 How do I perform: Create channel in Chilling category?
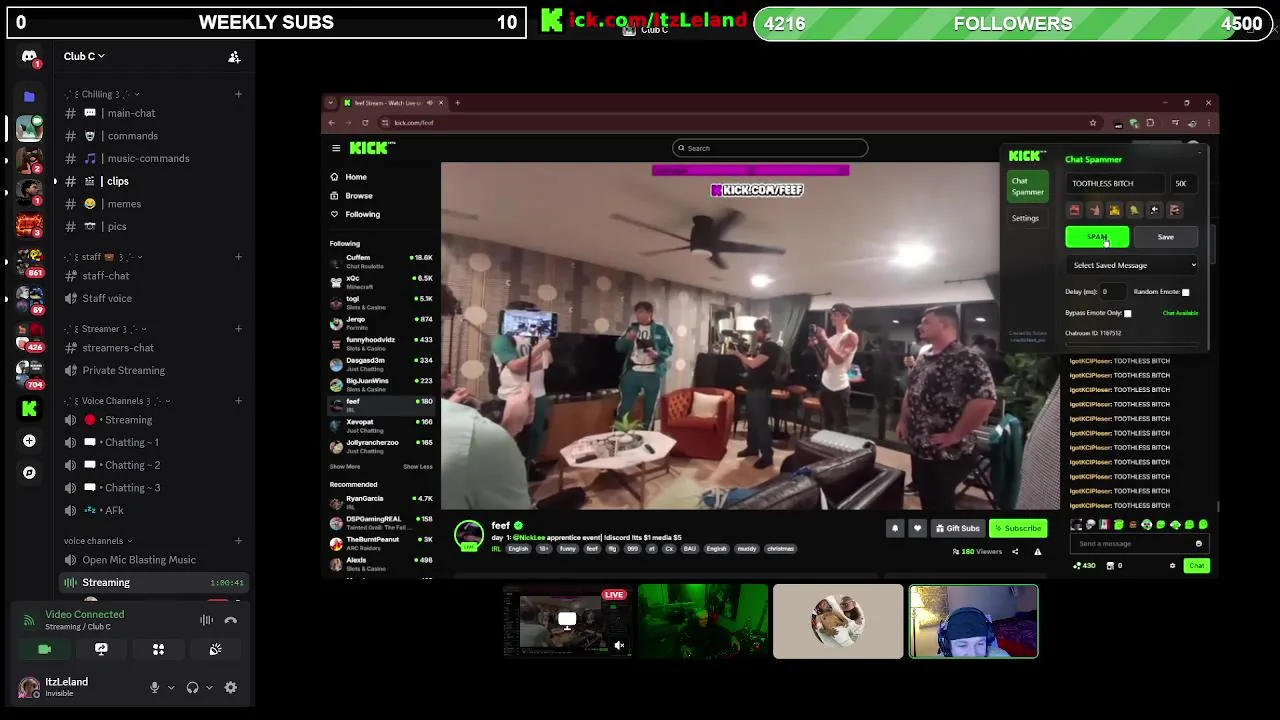pos(238,94)
